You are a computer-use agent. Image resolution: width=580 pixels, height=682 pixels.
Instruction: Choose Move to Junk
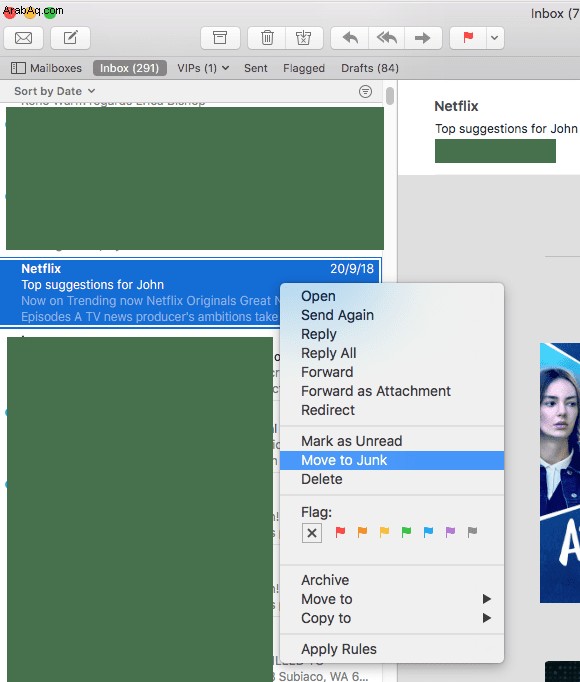[x=392, y=460]
